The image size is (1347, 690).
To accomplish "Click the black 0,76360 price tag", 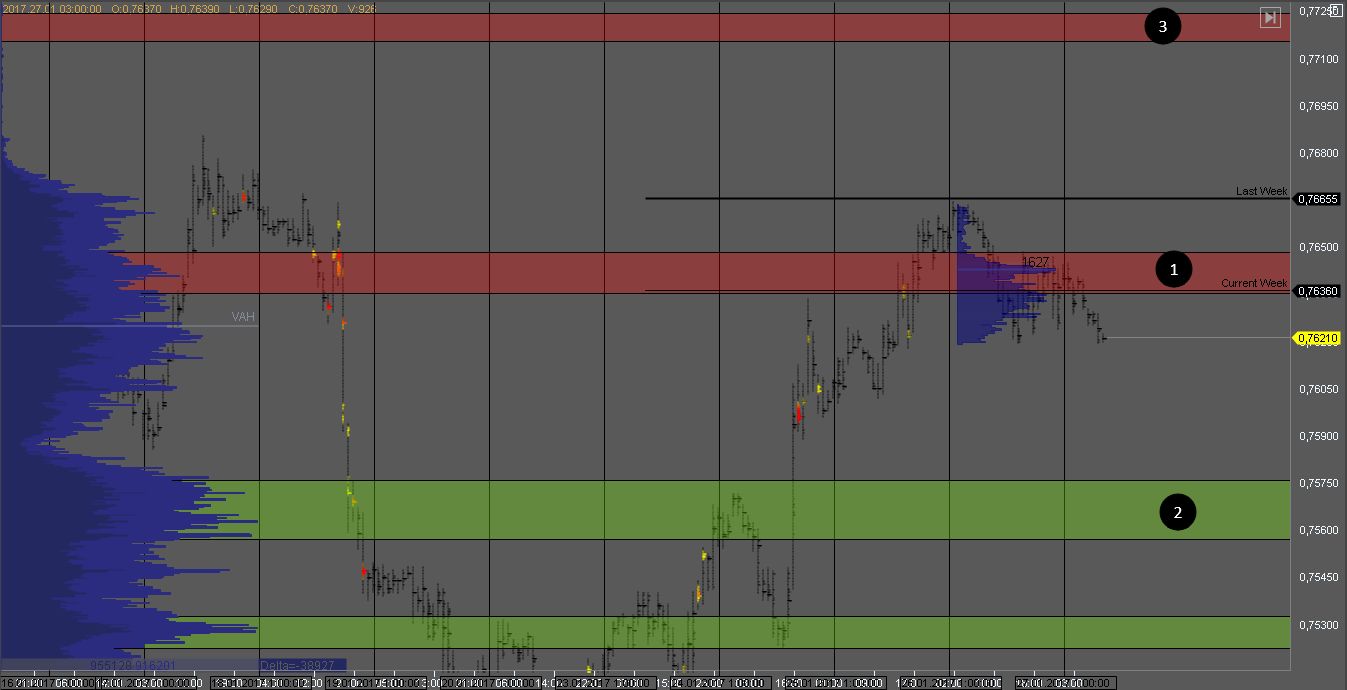I will (1317, 291).
